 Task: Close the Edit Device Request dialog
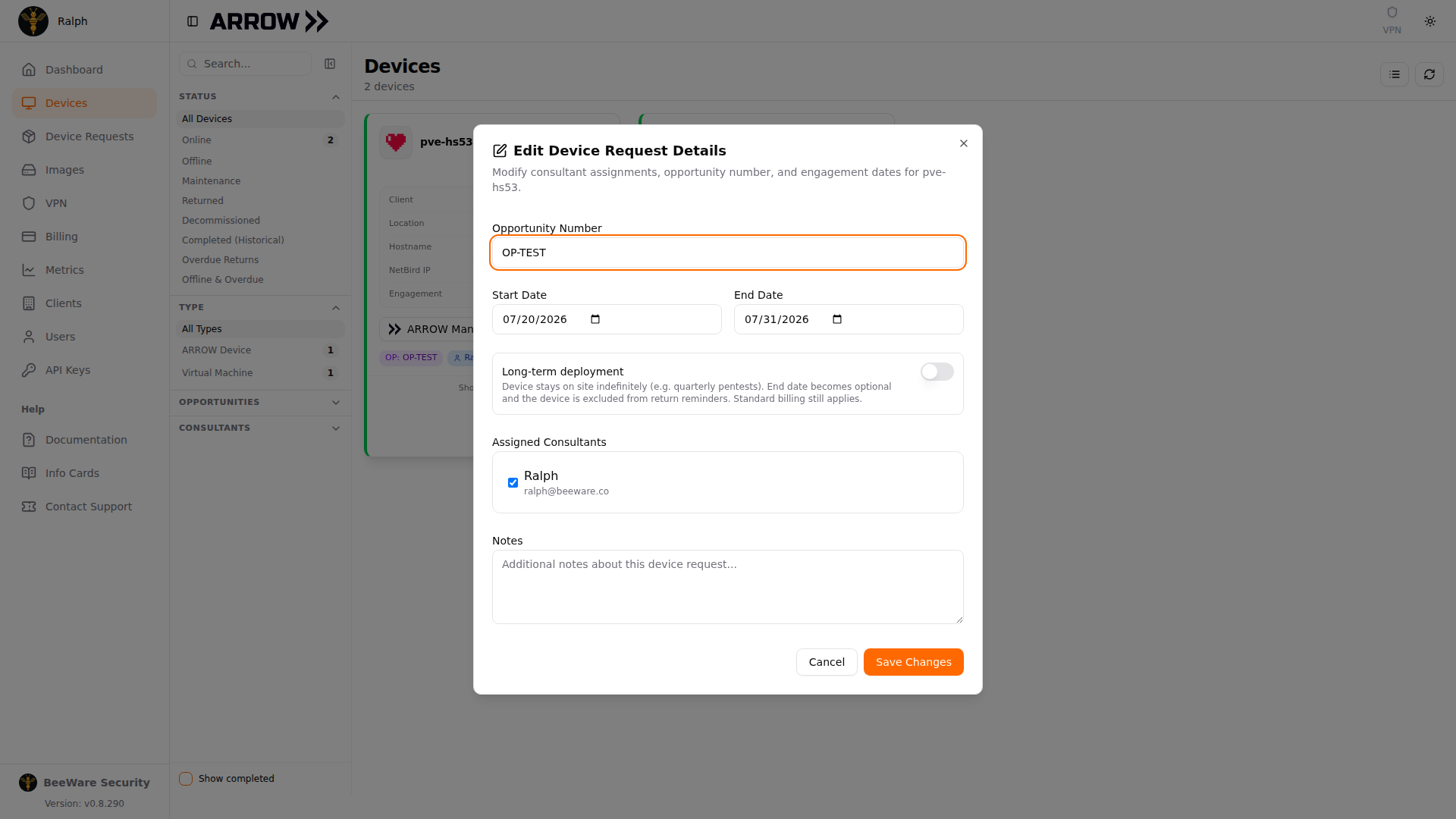[x=964, y=143]
